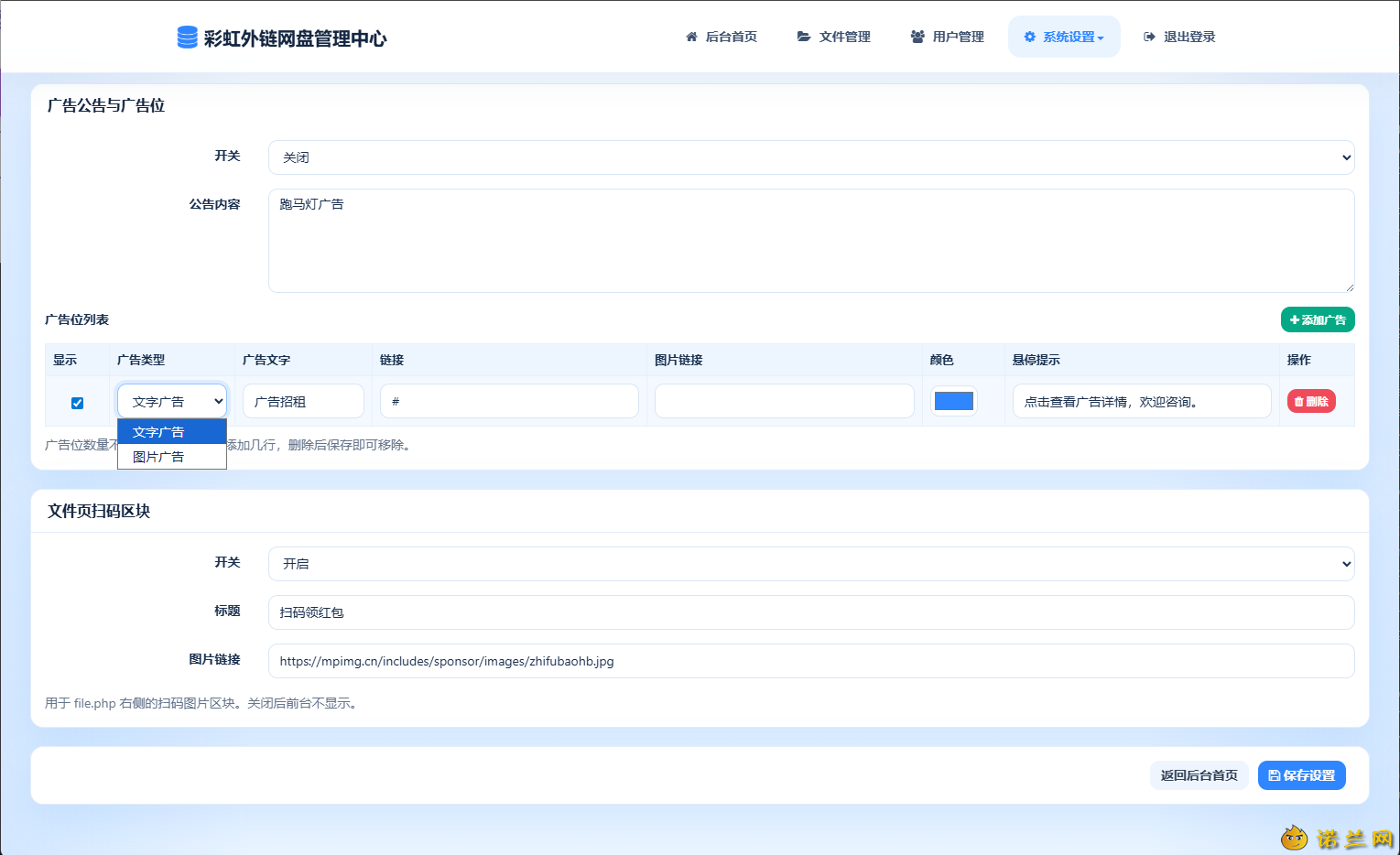Click the home icon beside 后台首页
This screenshot has width=1400, height=855.
point(691,37)
